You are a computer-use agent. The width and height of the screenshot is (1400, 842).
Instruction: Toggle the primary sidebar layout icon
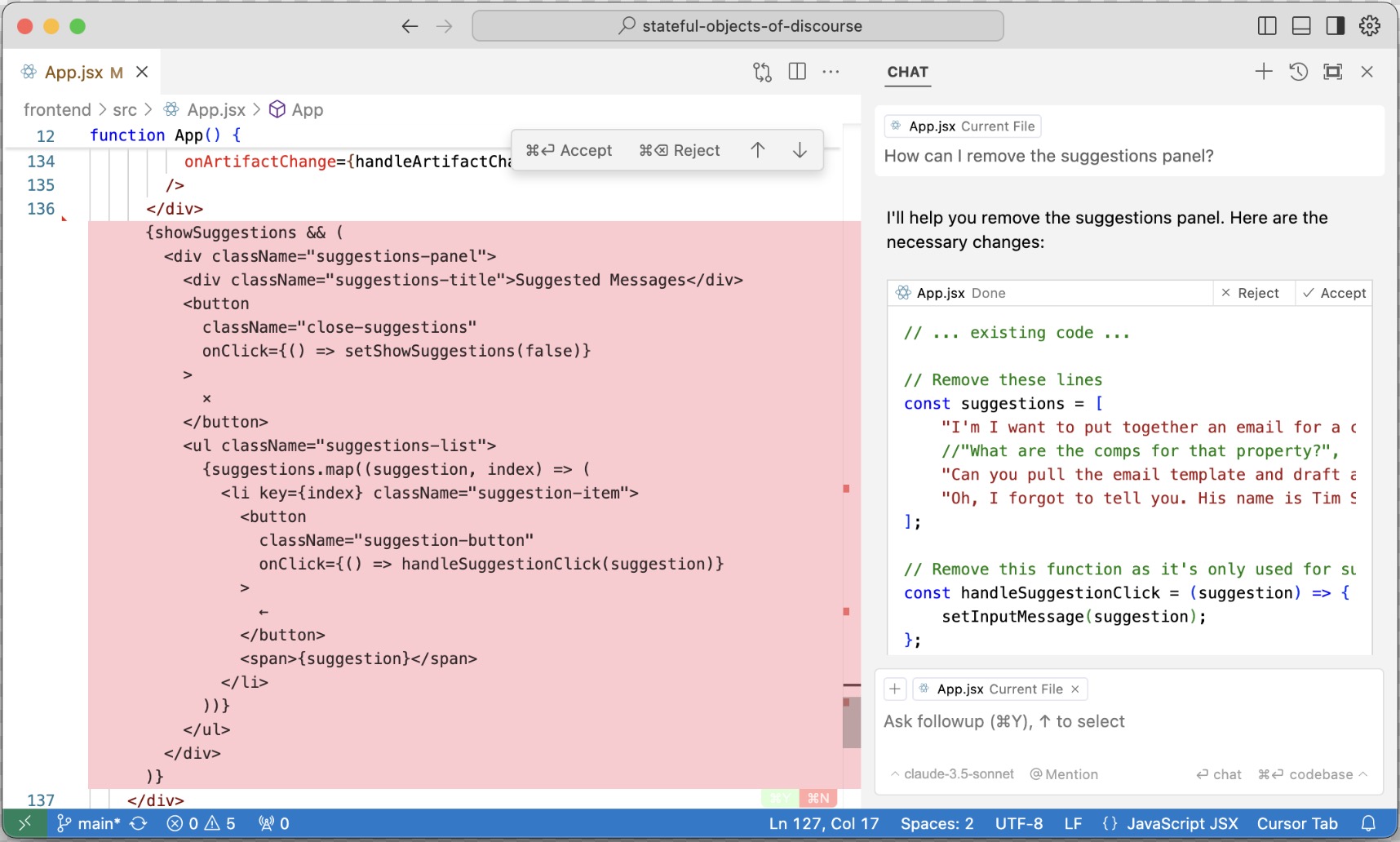coord(1266,25)
